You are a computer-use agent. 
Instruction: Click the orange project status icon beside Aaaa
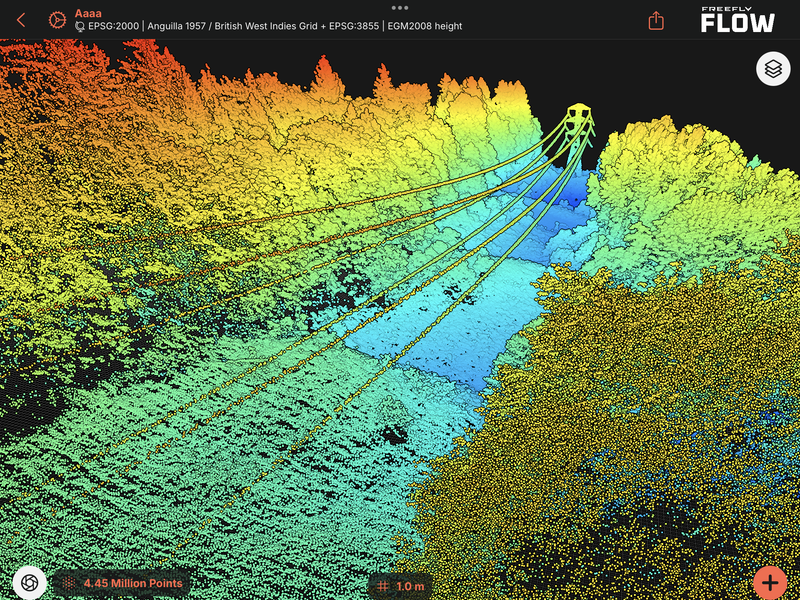pos(56,20)
